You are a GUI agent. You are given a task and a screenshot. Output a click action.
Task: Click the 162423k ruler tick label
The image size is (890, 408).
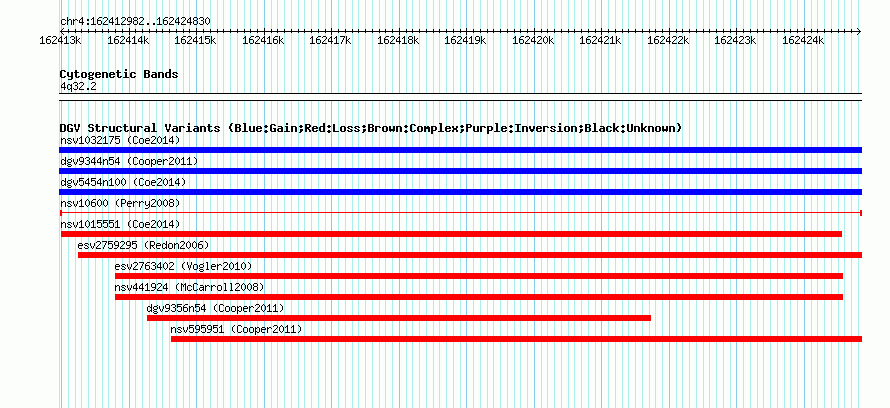point(736,40)
